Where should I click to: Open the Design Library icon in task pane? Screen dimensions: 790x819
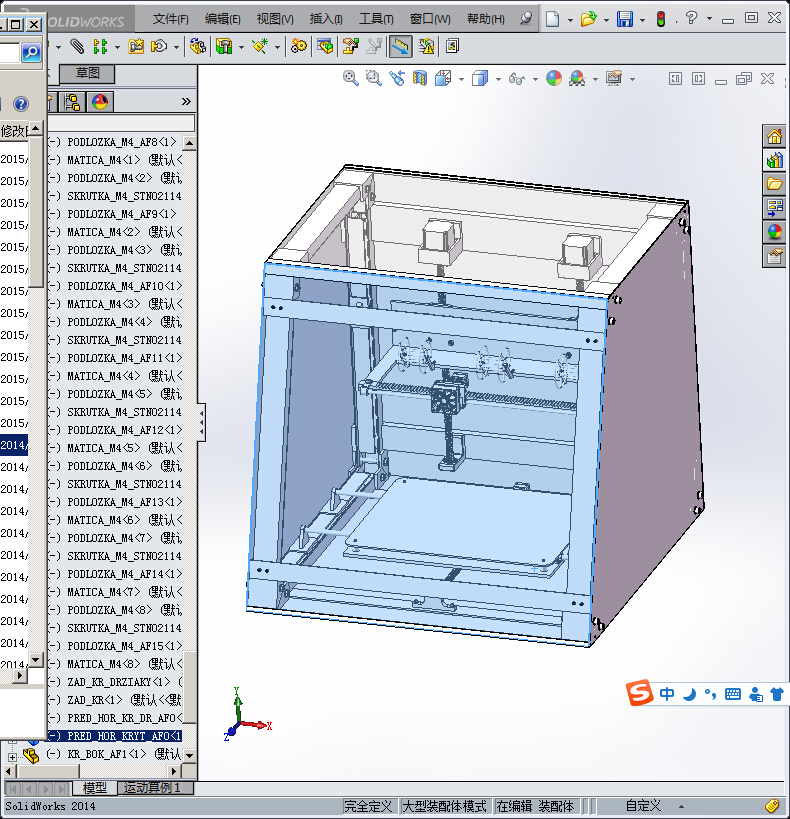coord(774,160)
